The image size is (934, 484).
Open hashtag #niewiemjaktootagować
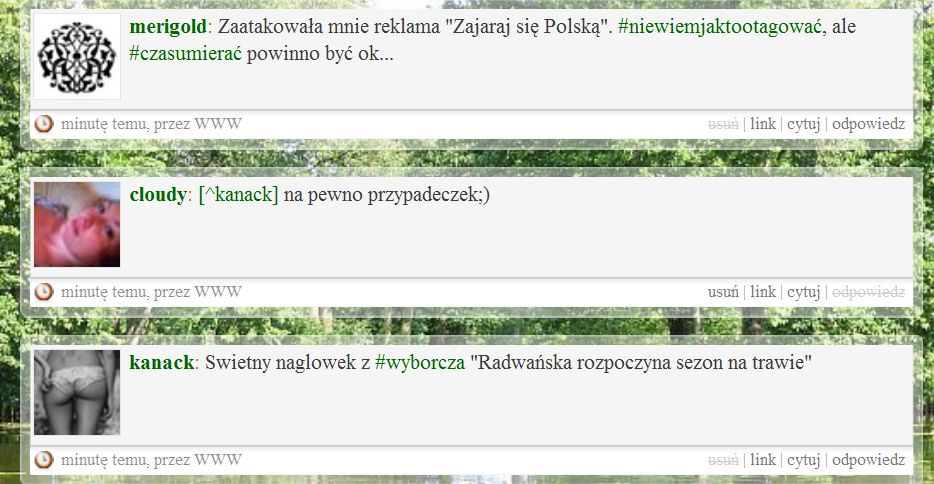click(720, 27)
